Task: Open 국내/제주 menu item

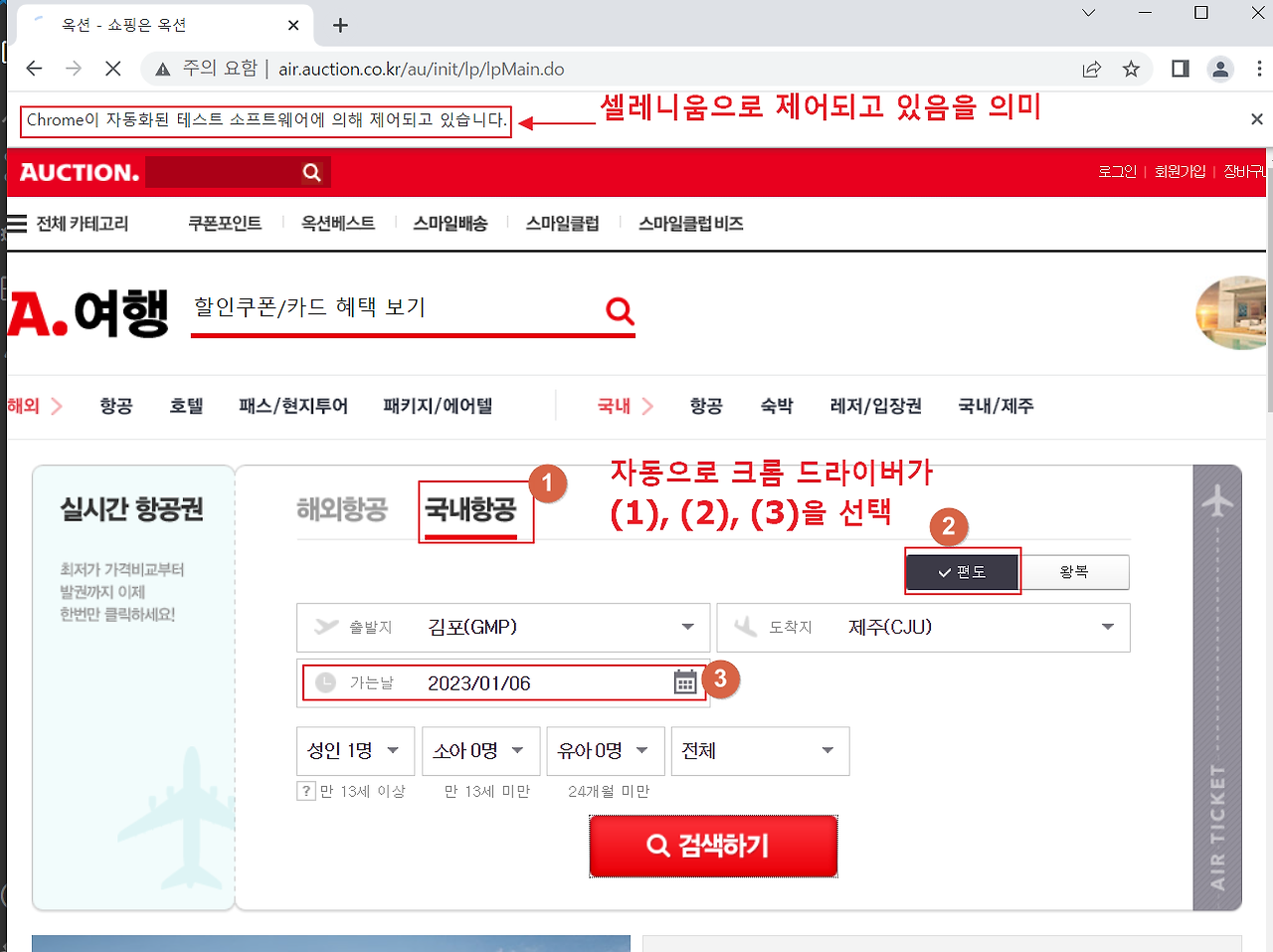Action: pyautogui.click(x=996, y=406)
